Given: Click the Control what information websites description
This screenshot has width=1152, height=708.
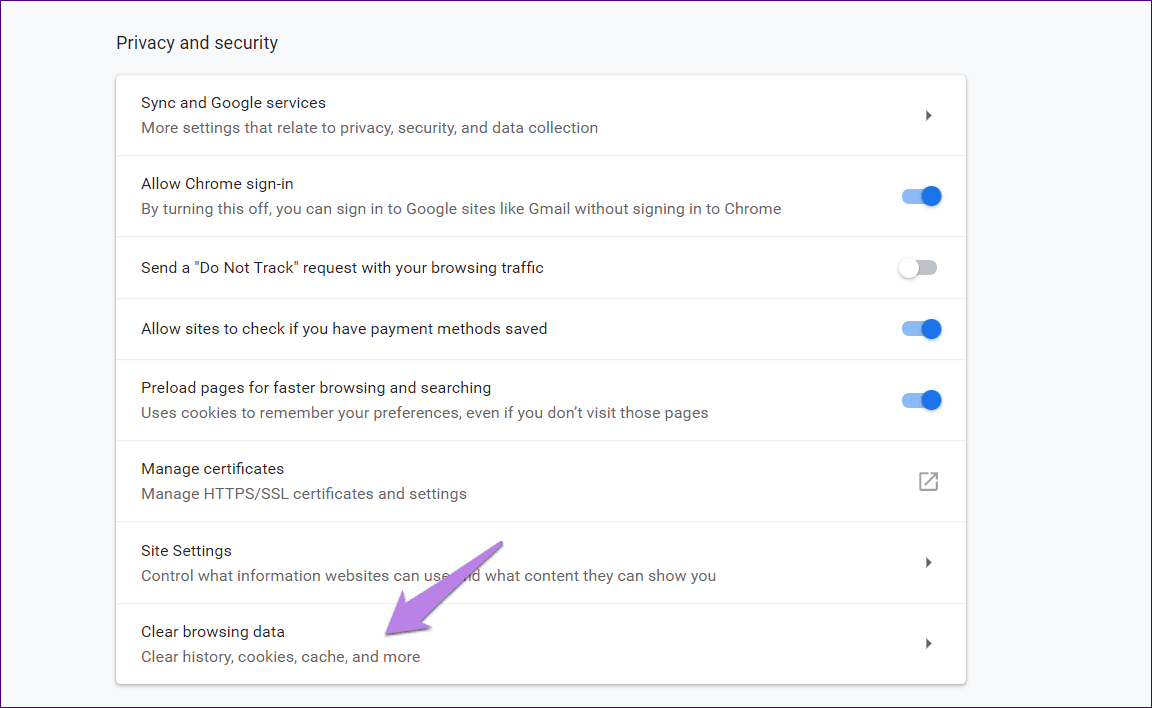Looking at the screenshot, I should pos(428,576).
